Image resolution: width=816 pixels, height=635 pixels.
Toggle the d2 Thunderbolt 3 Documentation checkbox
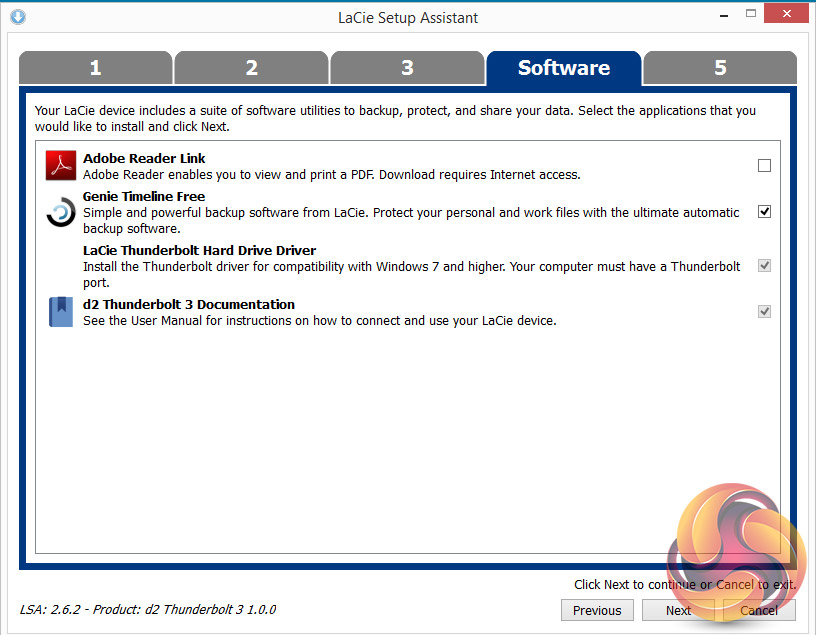coord(764,311)
